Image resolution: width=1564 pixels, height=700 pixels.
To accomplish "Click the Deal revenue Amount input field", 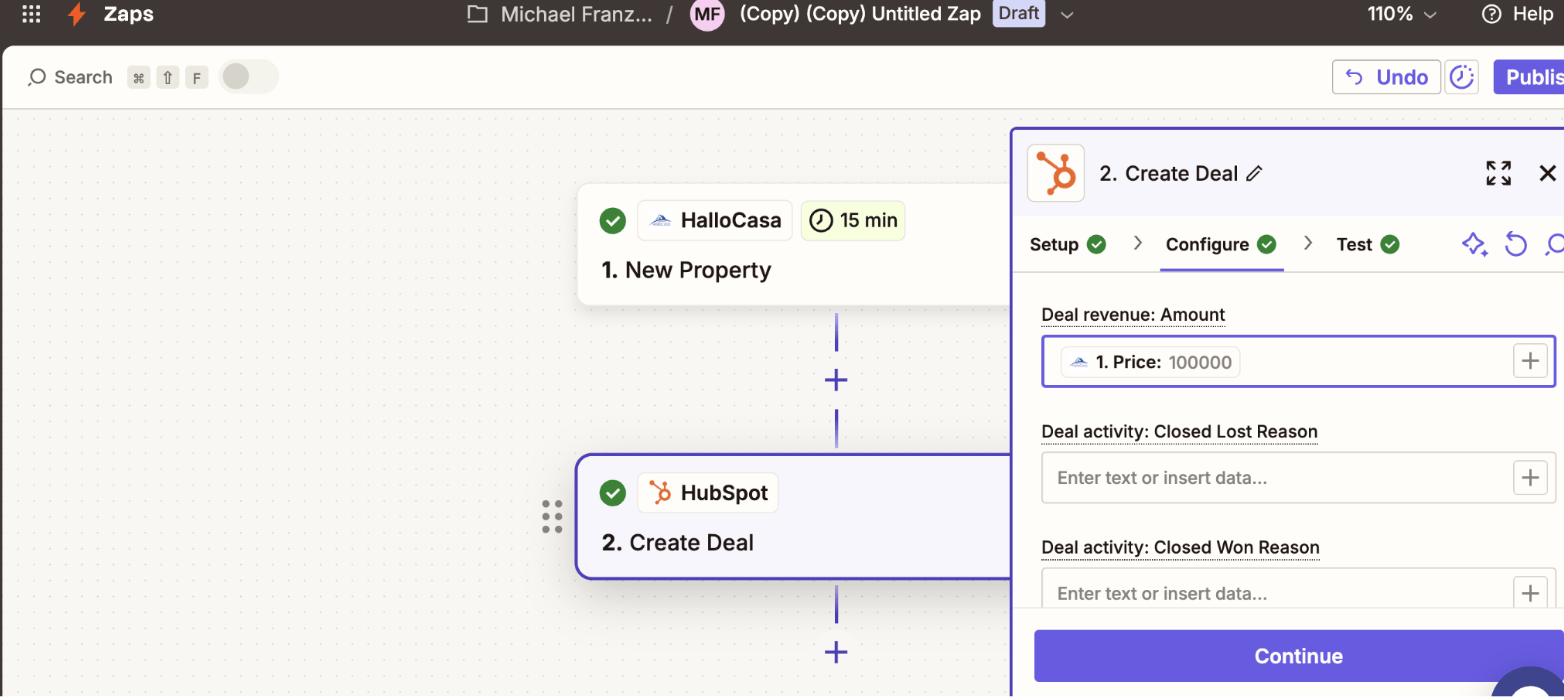I will tap(1298, 361).
